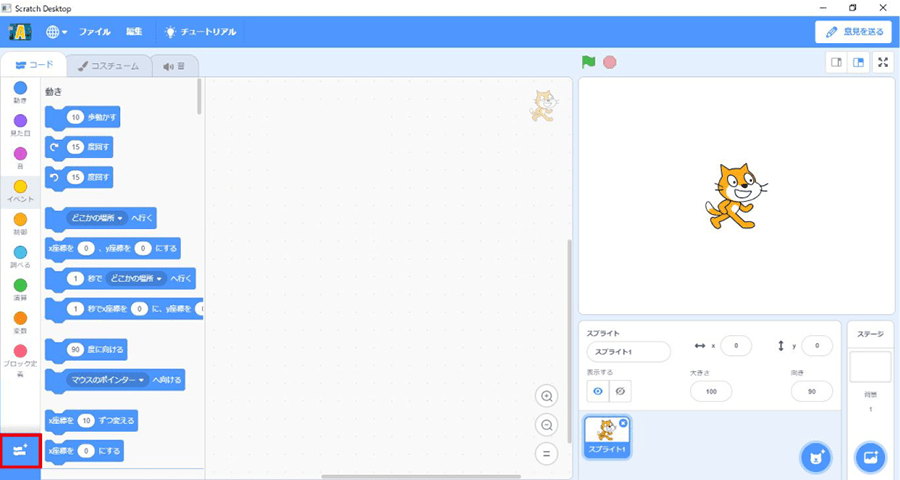The width and height of the screenshot is (900, 480).
Task: Click the workspace horizontal scrollbar
Action: 421,476
